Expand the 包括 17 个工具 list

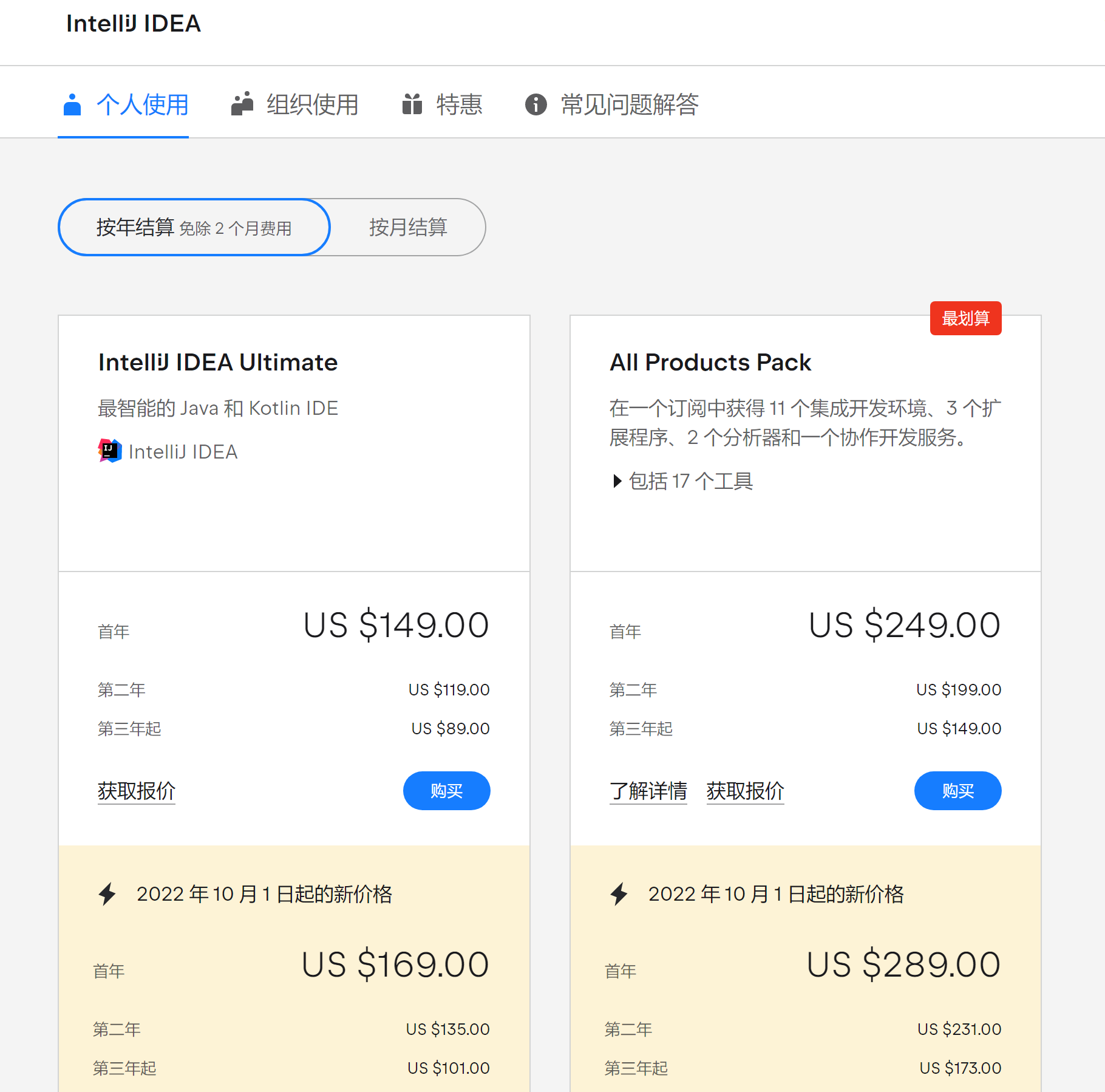tap(683, 481)
